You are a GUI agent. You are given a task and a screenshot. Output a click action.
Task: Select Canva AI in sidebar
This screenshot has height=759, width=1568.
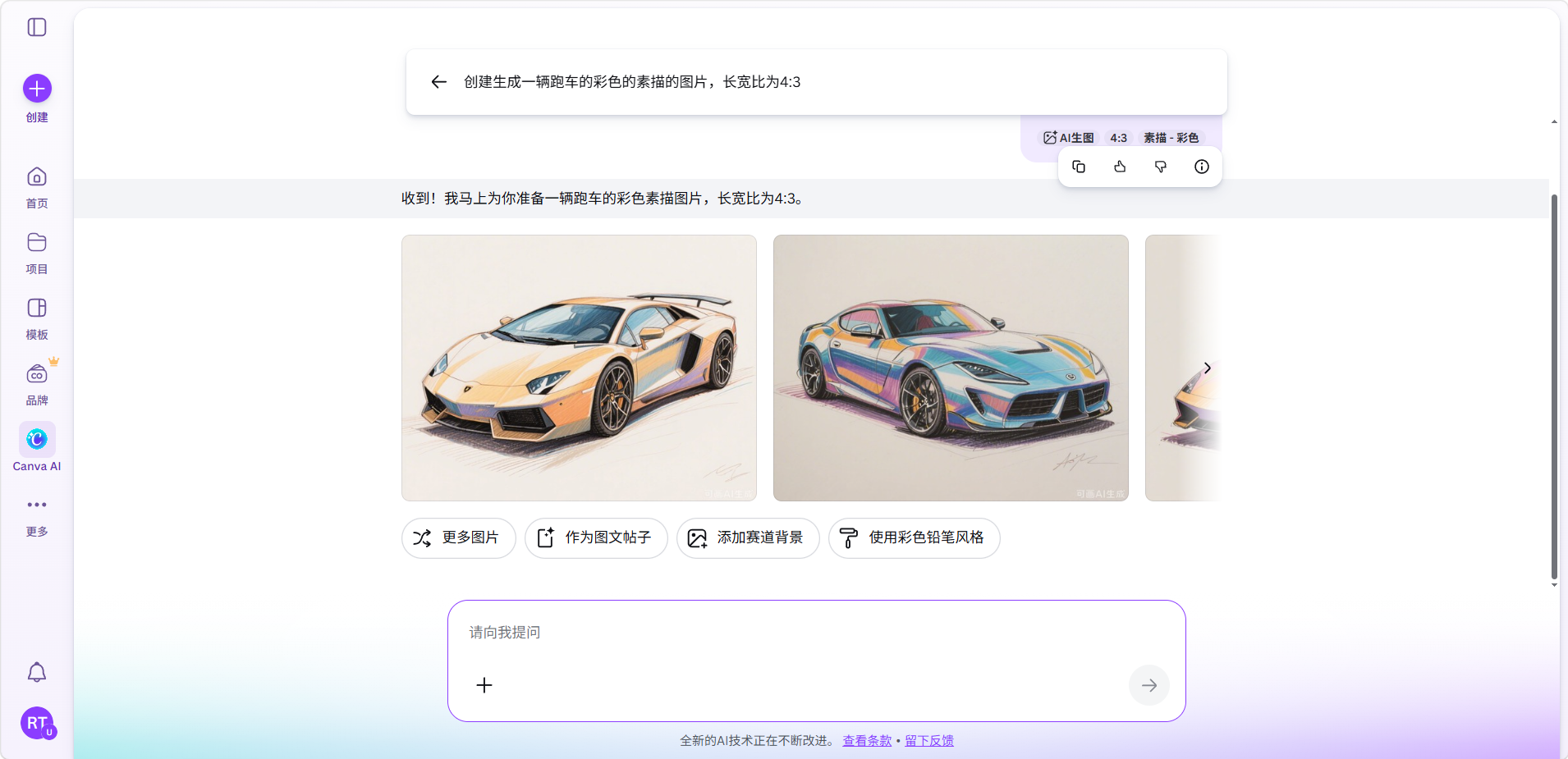click(37, 440)
